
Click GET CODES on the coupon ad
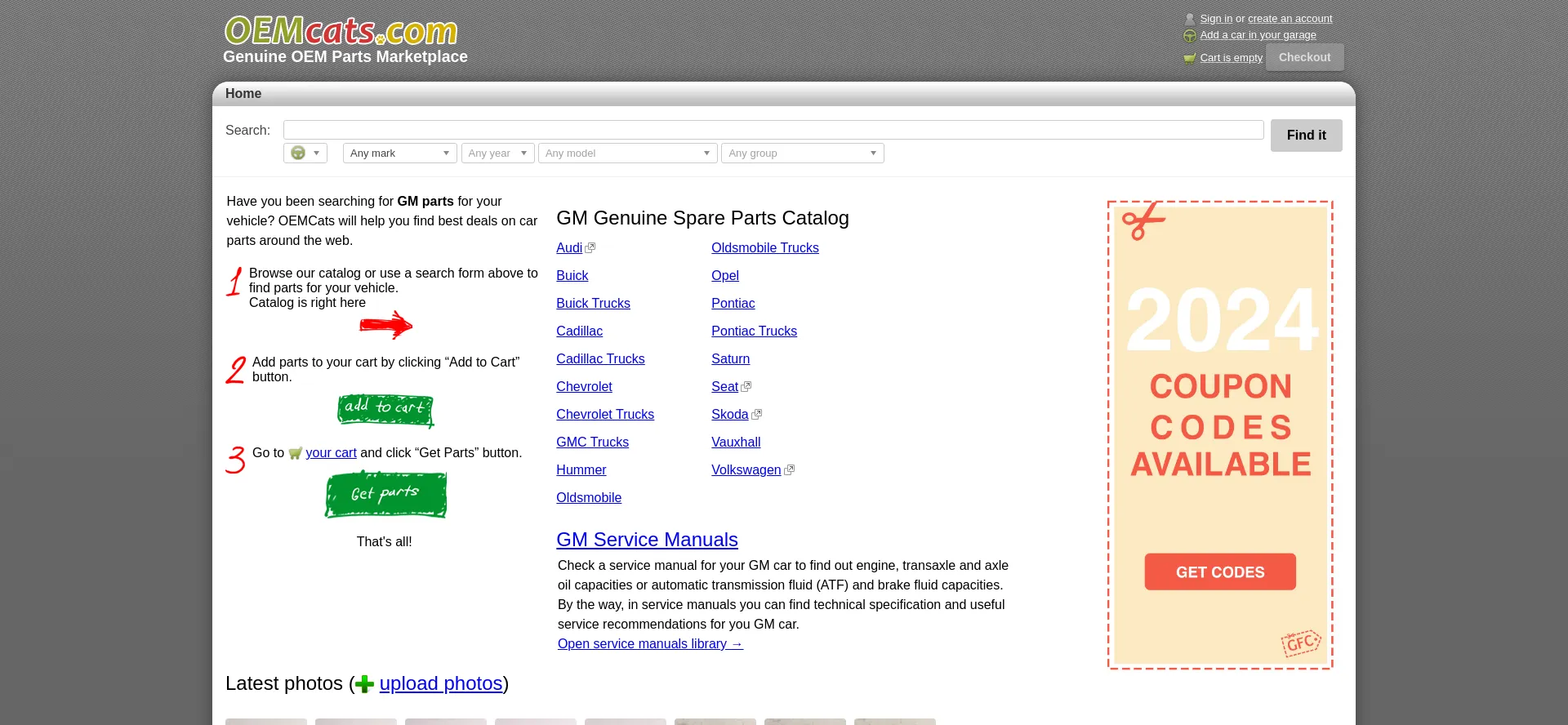point(1220,572)
